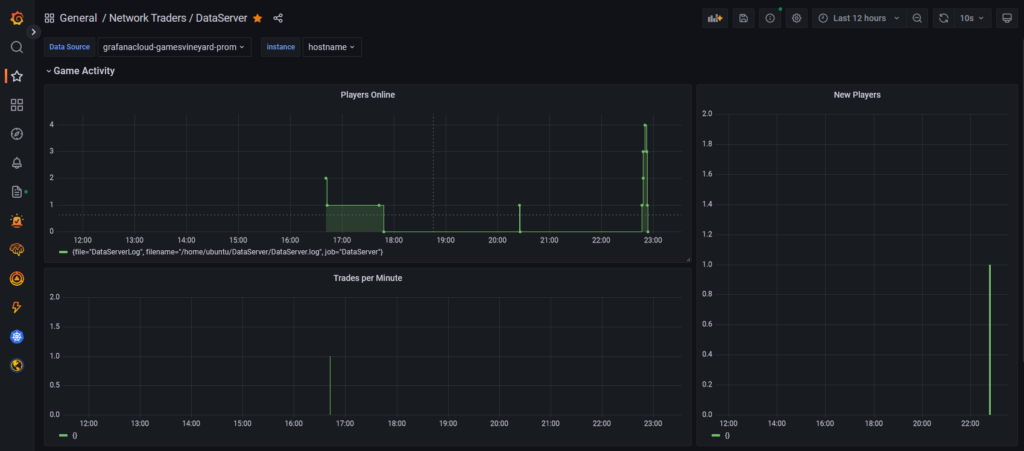The width and height of the screenshot is (1024, 451).
Task: Add a new panel using the chart-plus icon
Action: (x=715, y=18)
